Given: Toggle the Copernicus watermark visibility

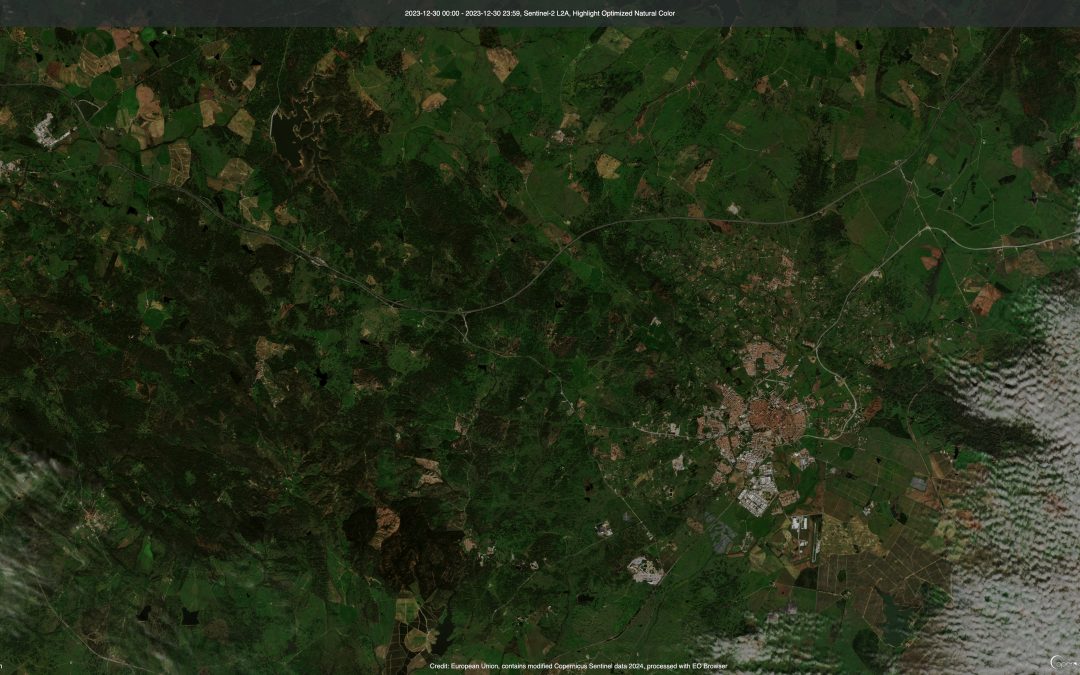Looking at the screenshot, I should 1060,661.
